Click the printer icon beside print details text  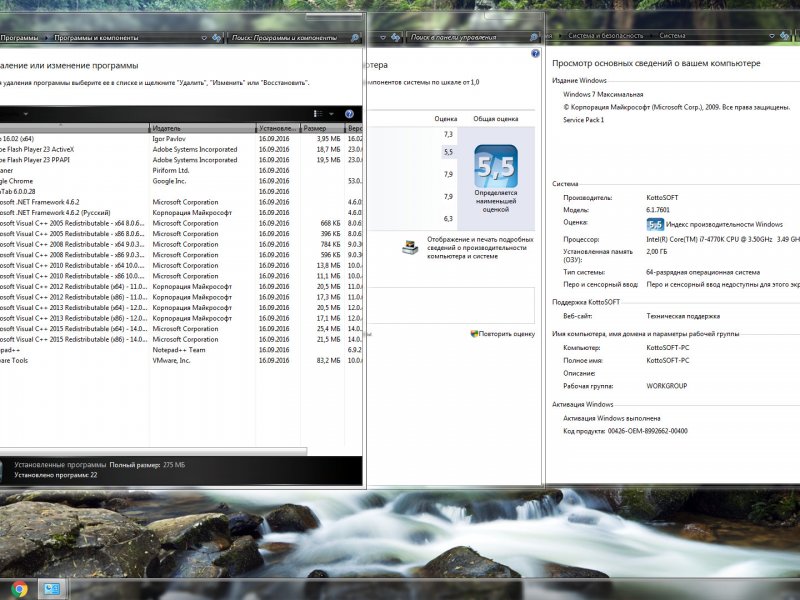[410, 247]
